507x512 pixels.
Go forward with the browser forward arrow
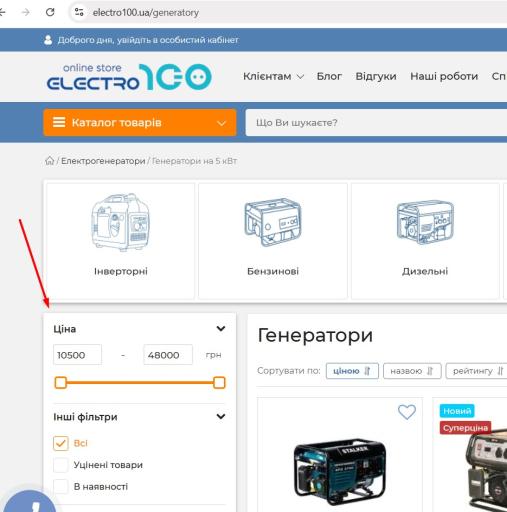click(25, 12)
